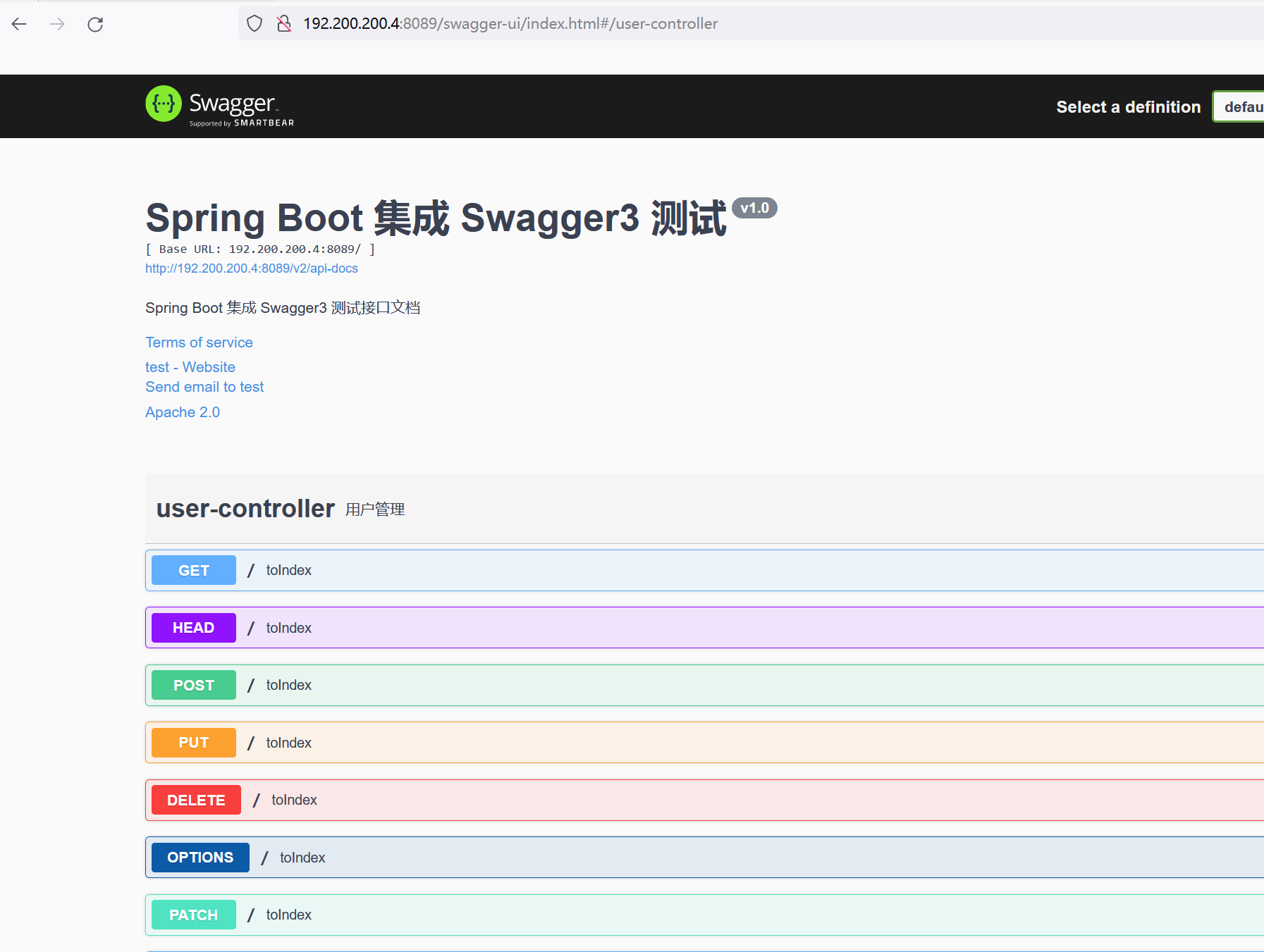Click the insecure connection lock icon
1264x952 pixels.
(x=284, y=24)
